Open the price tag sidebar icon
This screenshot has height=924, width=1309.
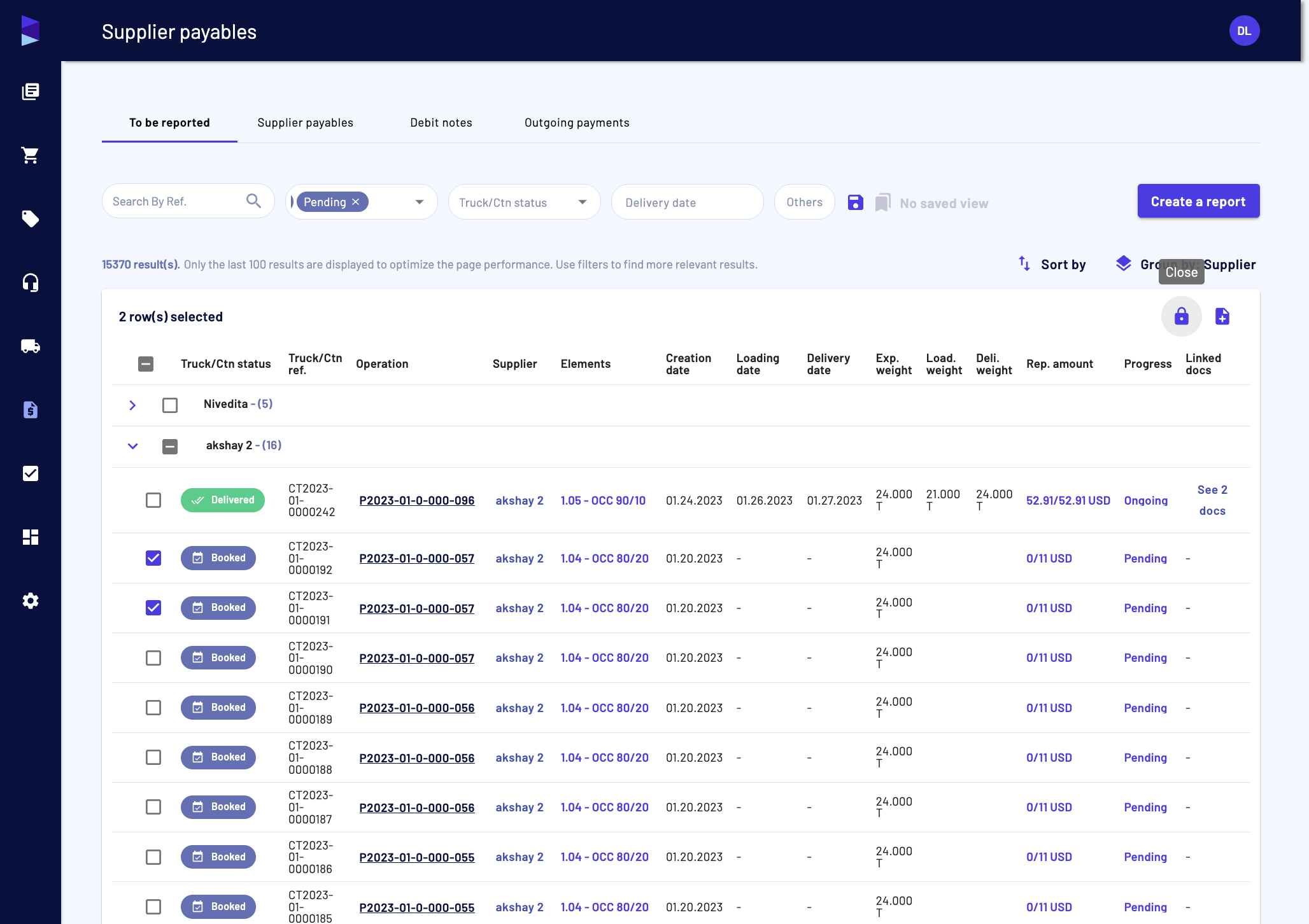(30, 219)
